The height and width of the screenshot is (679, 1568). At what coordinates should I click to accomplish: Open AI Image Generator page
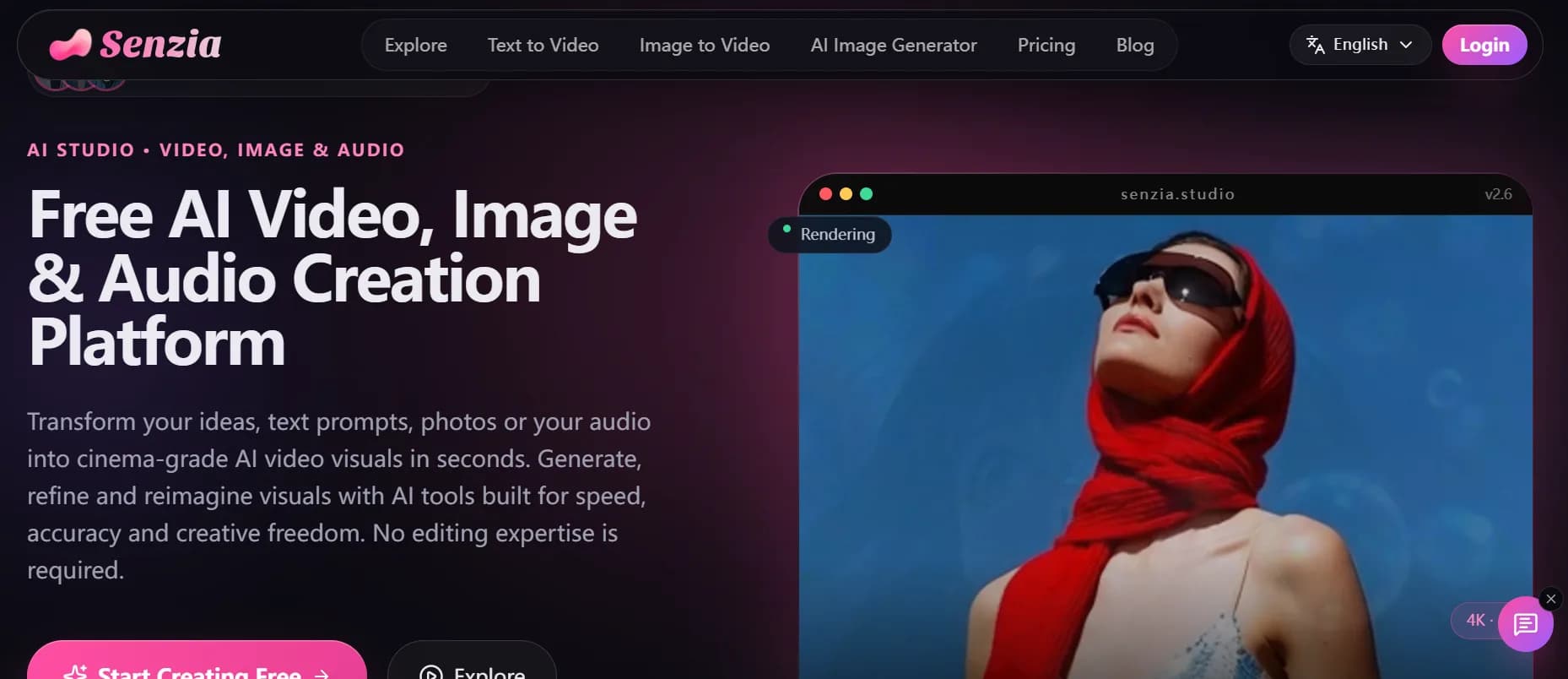click(893, 45)
